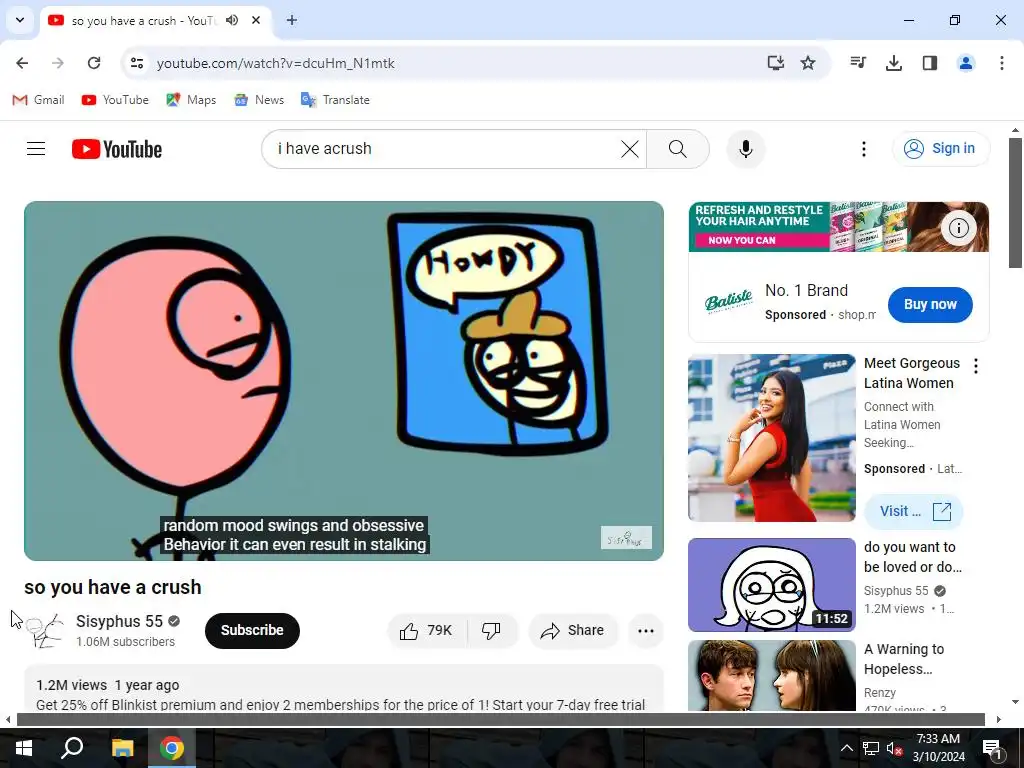The image size is (1024, 768).
Task: Click the horizontal page scrollbar
Action: pos(500,720)
